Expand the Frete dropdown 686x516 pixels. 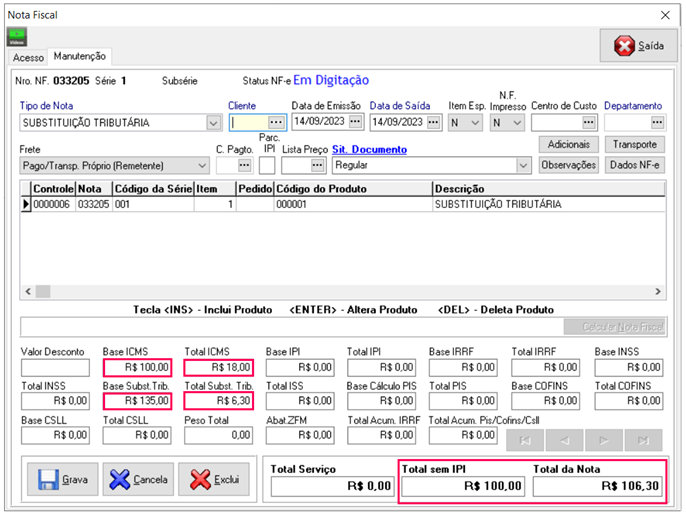(x=203, y=165)
